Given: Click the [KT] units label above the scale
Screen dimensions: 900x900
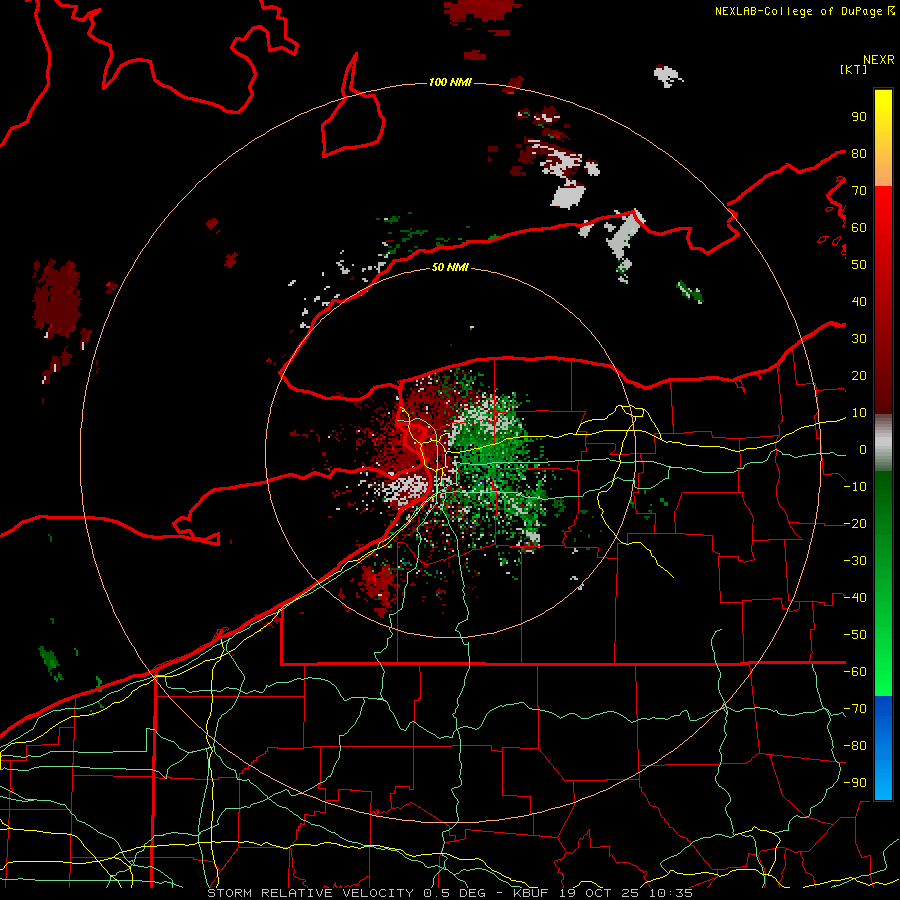Looking at the screenshot, I should [853, 69].
